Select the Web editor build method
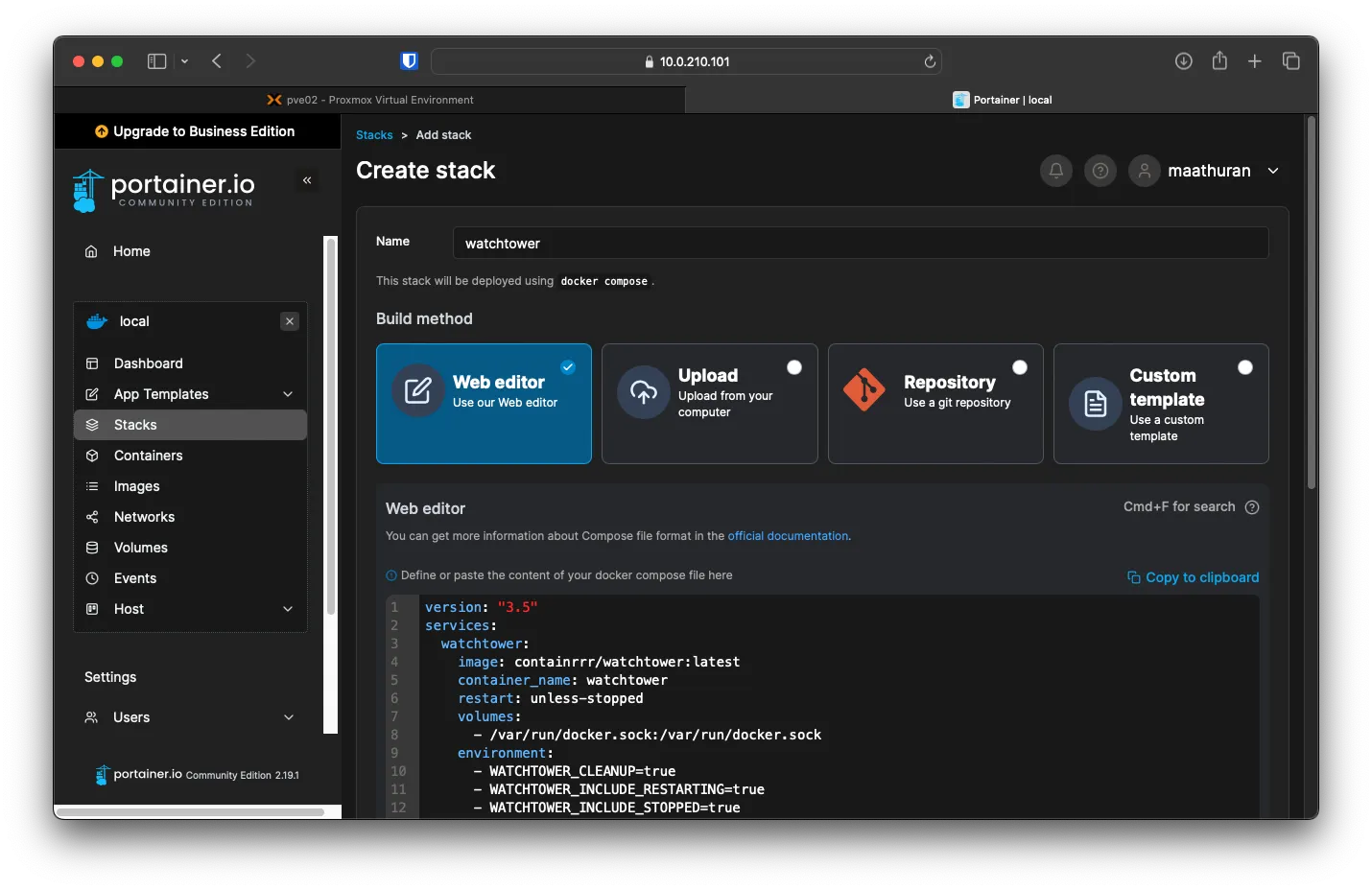This screenshot has height=890, width=1372. point(484,404)
